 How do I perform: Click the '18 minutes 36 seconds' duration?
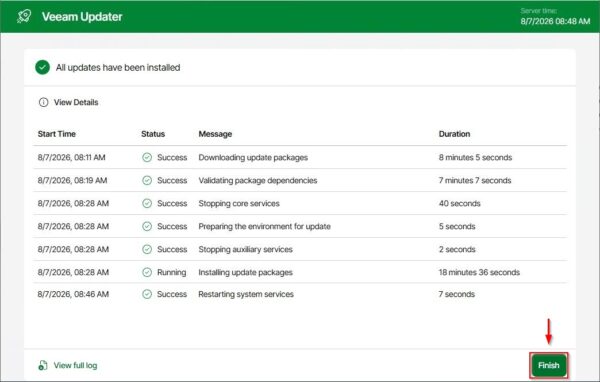479,272
